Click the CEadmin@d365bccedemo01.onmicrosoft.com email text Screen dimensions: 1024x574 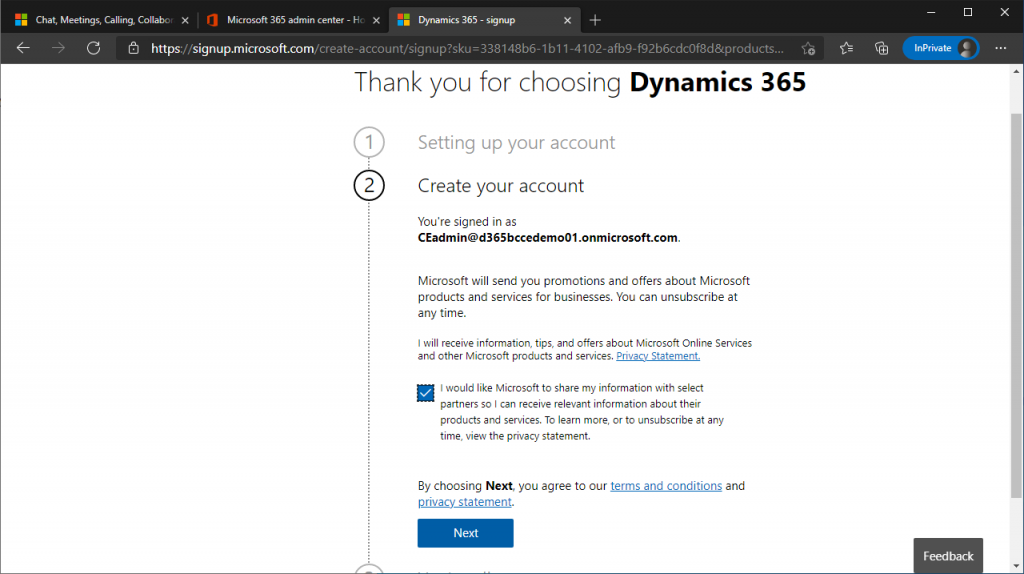click(547, 238)
